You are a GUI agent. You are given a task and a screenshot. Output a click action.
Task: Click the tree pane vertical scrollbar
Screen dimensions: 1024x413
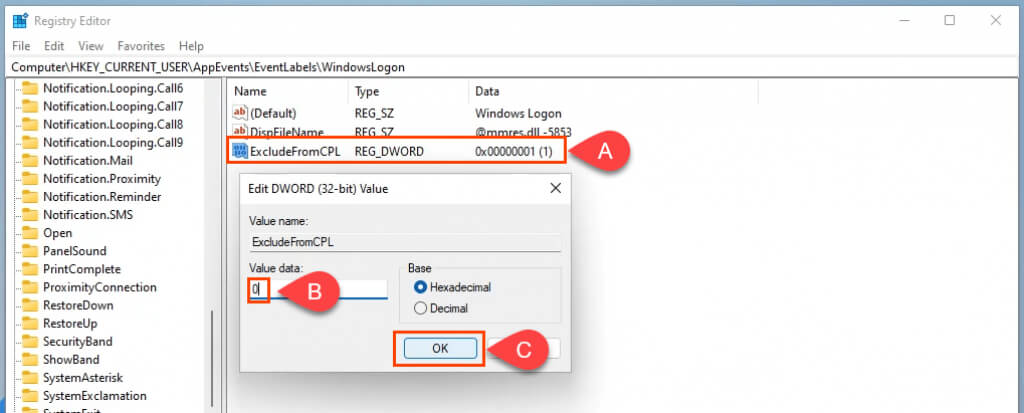[x=212, y=358]
